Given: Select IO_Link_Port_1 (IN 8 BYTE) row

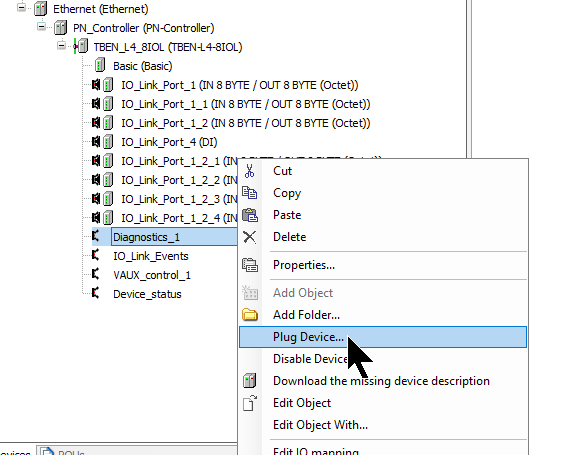Looking at the screenshot, I should click(240, 85).
